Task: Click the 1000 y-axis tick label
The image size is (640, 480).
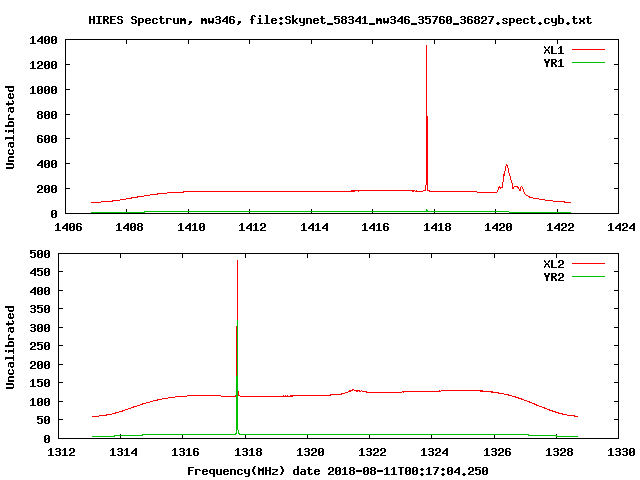Action: [43, 90]
